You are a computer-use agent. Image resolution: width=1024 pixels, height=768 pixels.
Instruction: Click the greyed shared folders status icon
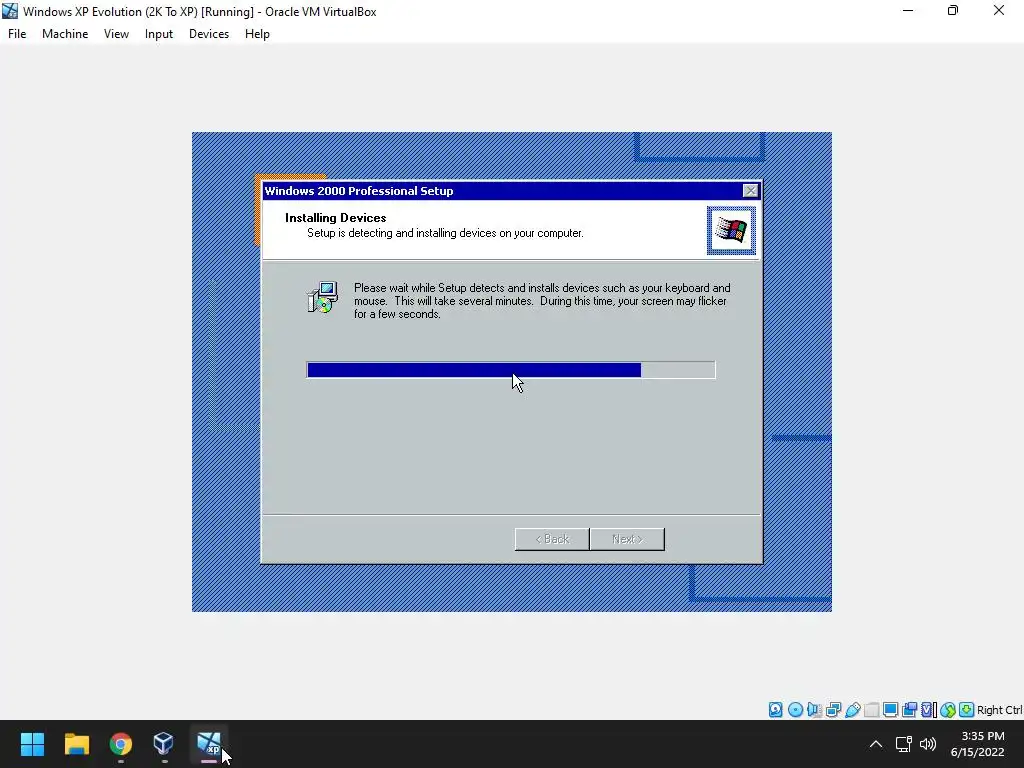[871, 710]
